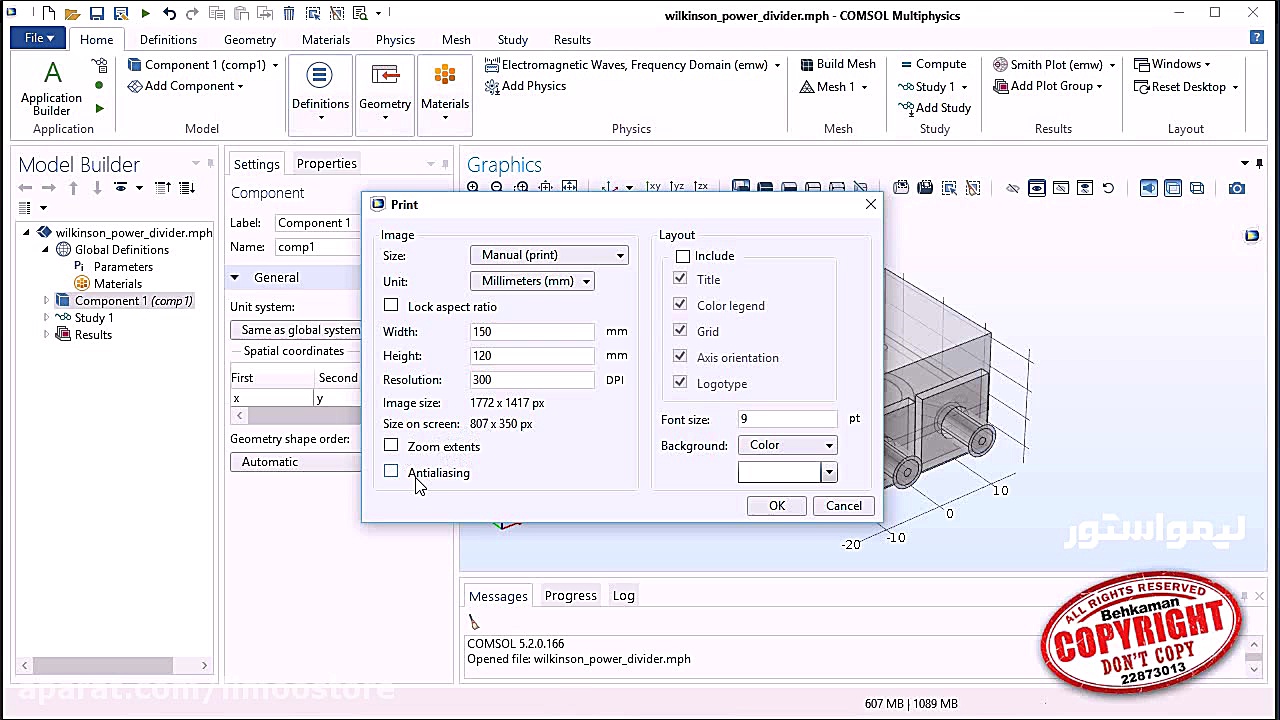Uncheck the Color legend checkbox
1280x720 pixels.
pyautogui.click(x=680, y=305)
